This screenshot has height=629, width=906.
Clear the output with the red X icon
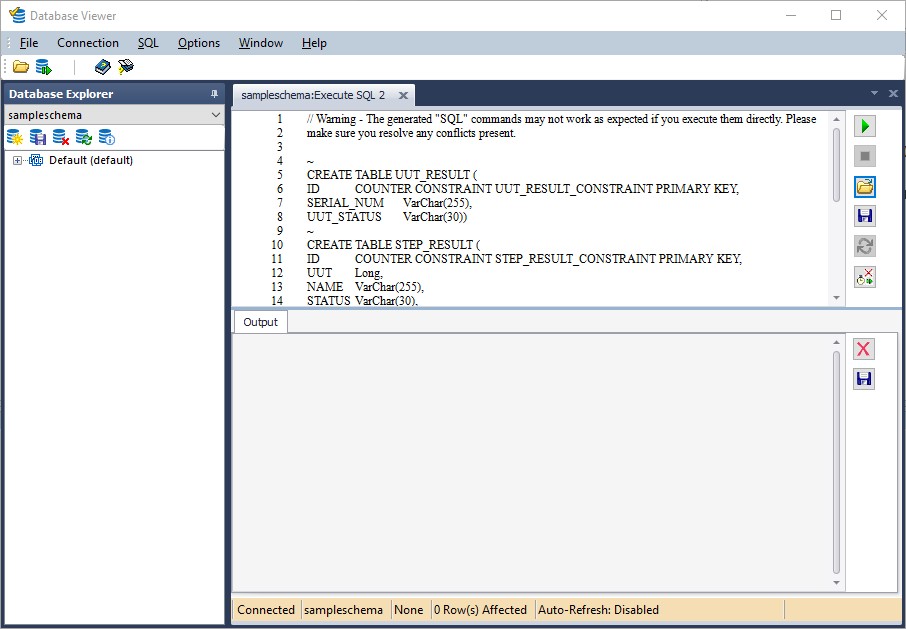point(864,349)
